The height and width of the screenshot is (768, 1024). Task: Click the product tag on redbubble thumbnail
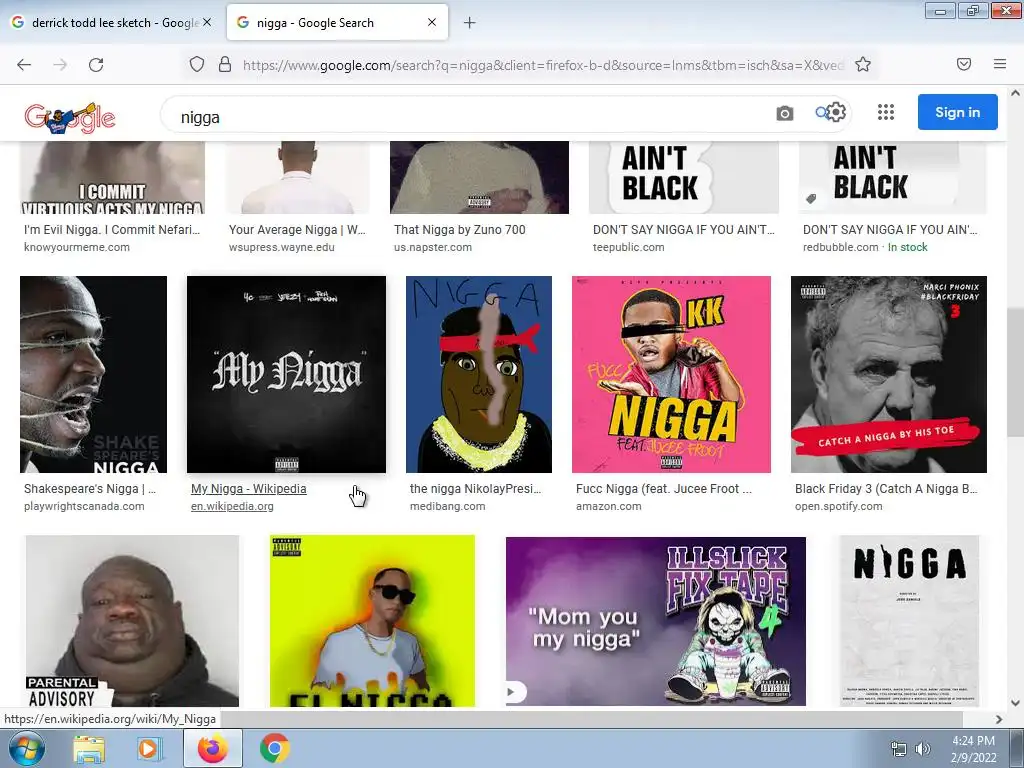[810, 199]
